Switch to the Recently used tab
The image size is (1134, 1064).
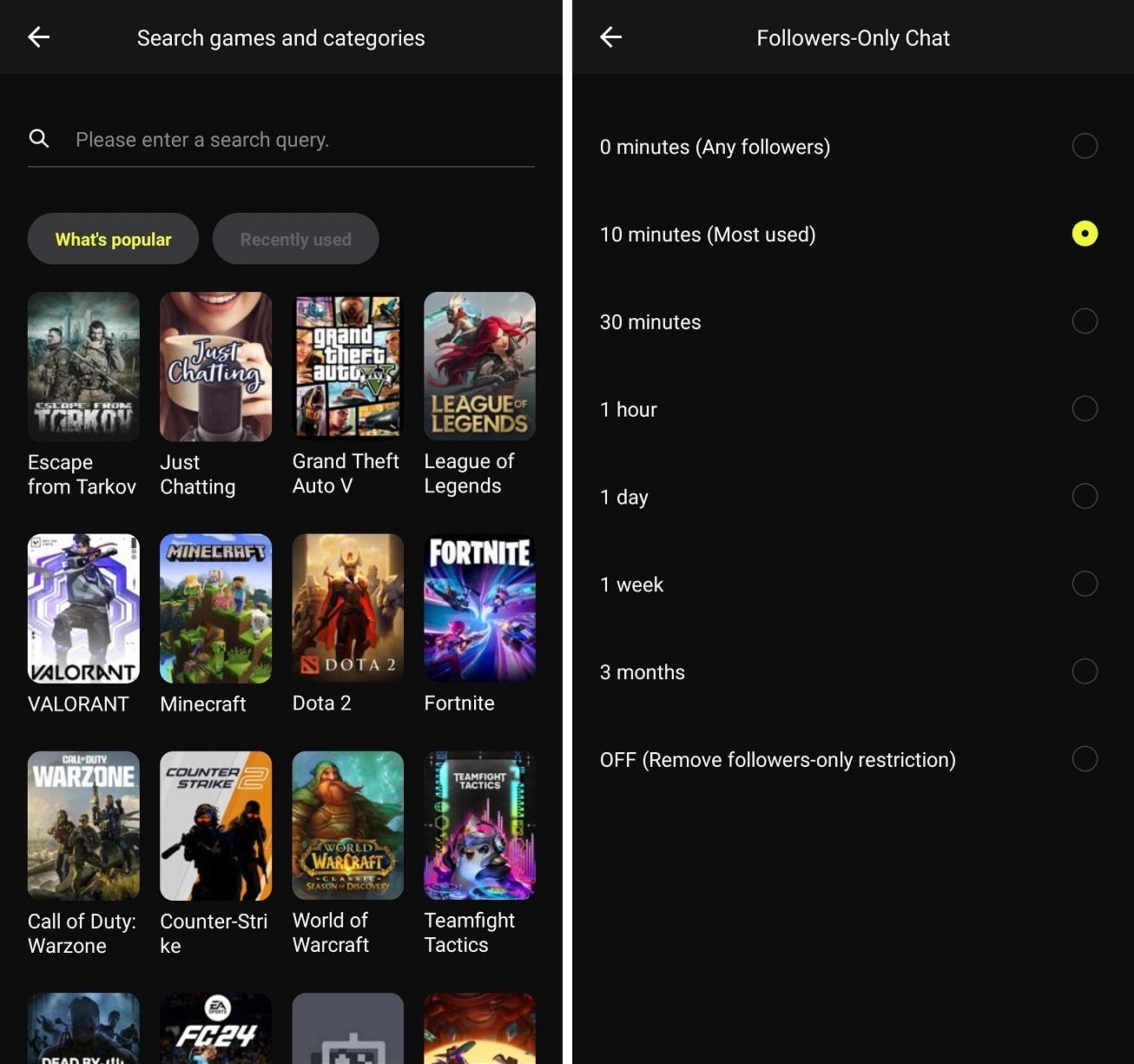[295, 239]
